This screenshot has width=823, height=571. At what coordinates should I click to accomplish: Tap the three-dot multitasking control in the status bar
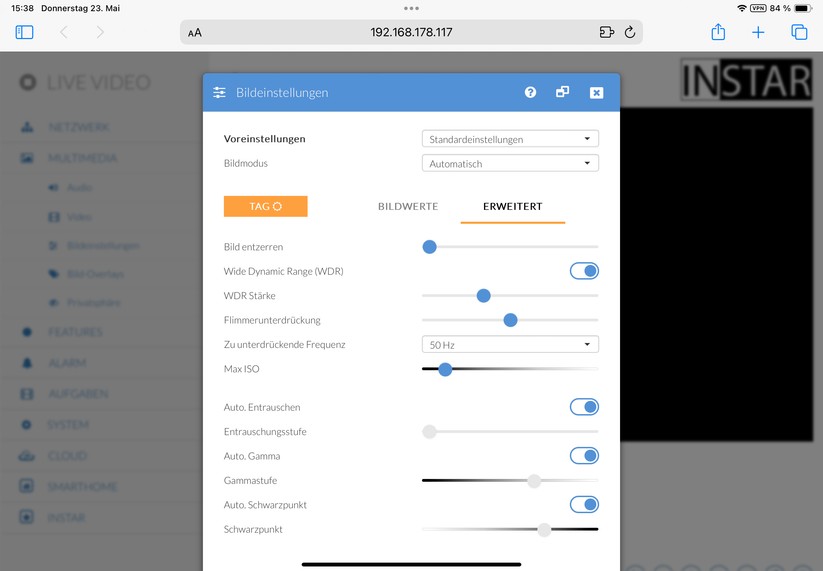tap(411, 8)
